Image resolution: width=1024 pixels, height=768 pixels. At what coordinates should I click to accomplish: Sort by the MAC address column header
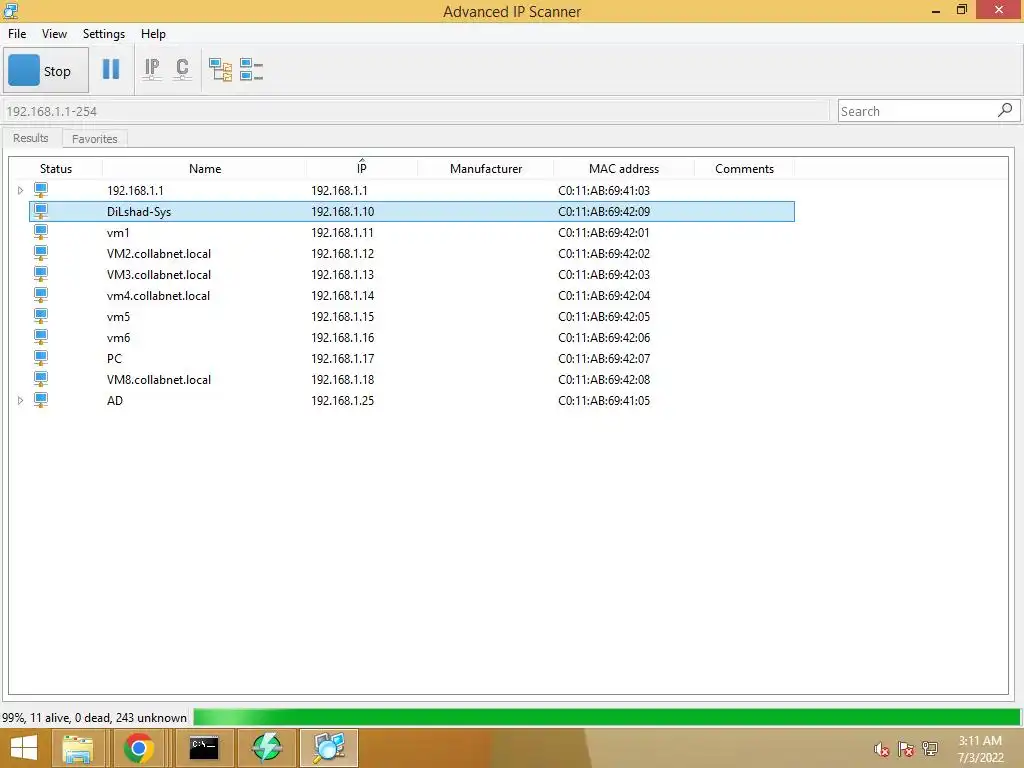click(624, 168)
